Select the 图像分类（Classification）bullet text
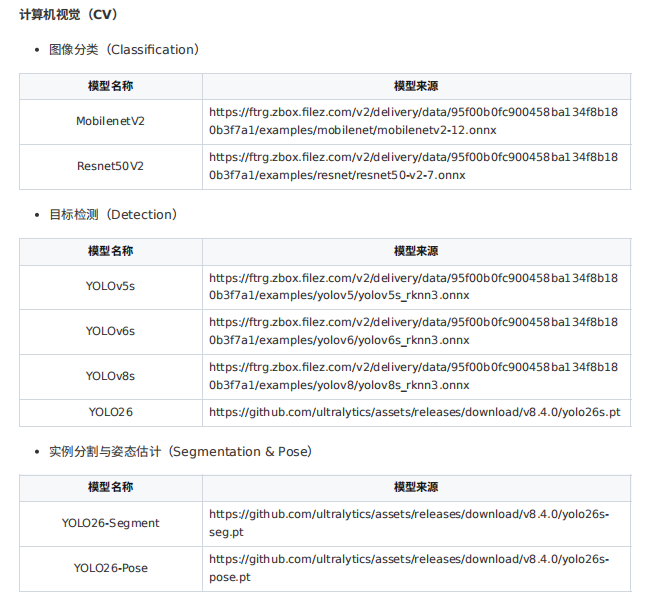Image resolution: width=645 pixels, height=600 pixels. click(x=124, y=50)
